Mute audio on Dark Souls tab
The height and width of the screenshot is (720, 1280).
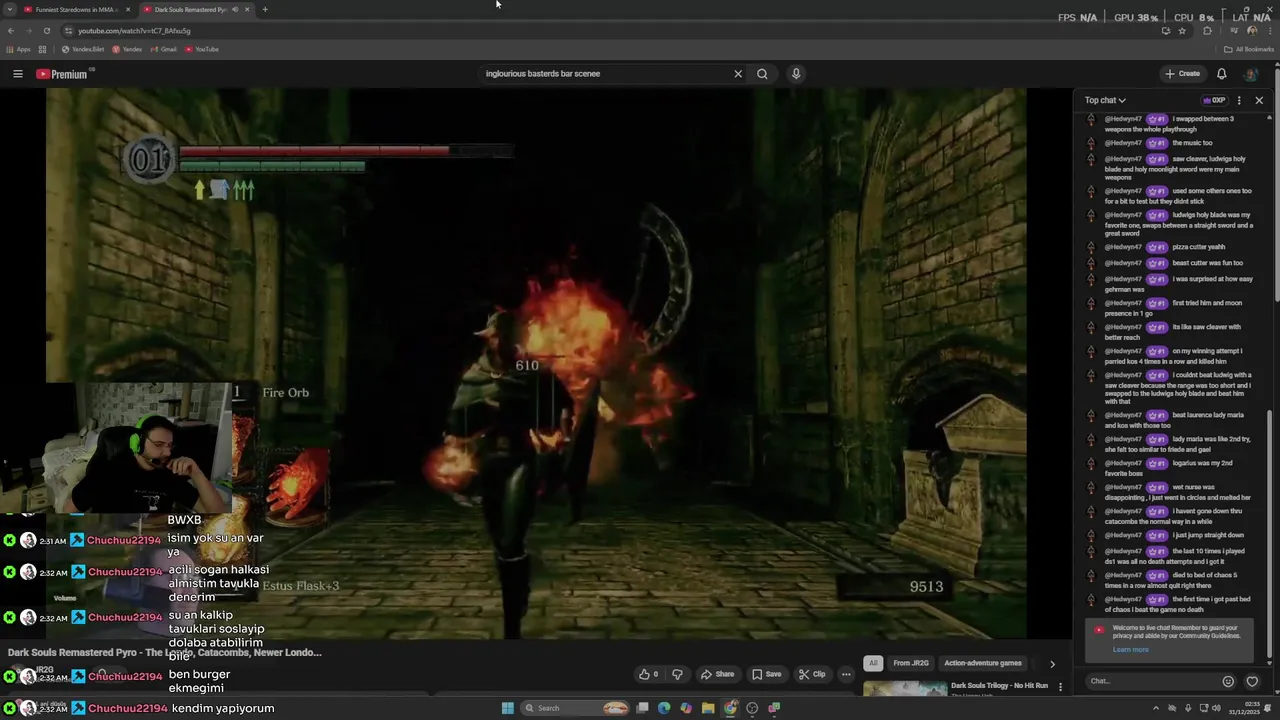click(x=235, y=9)
